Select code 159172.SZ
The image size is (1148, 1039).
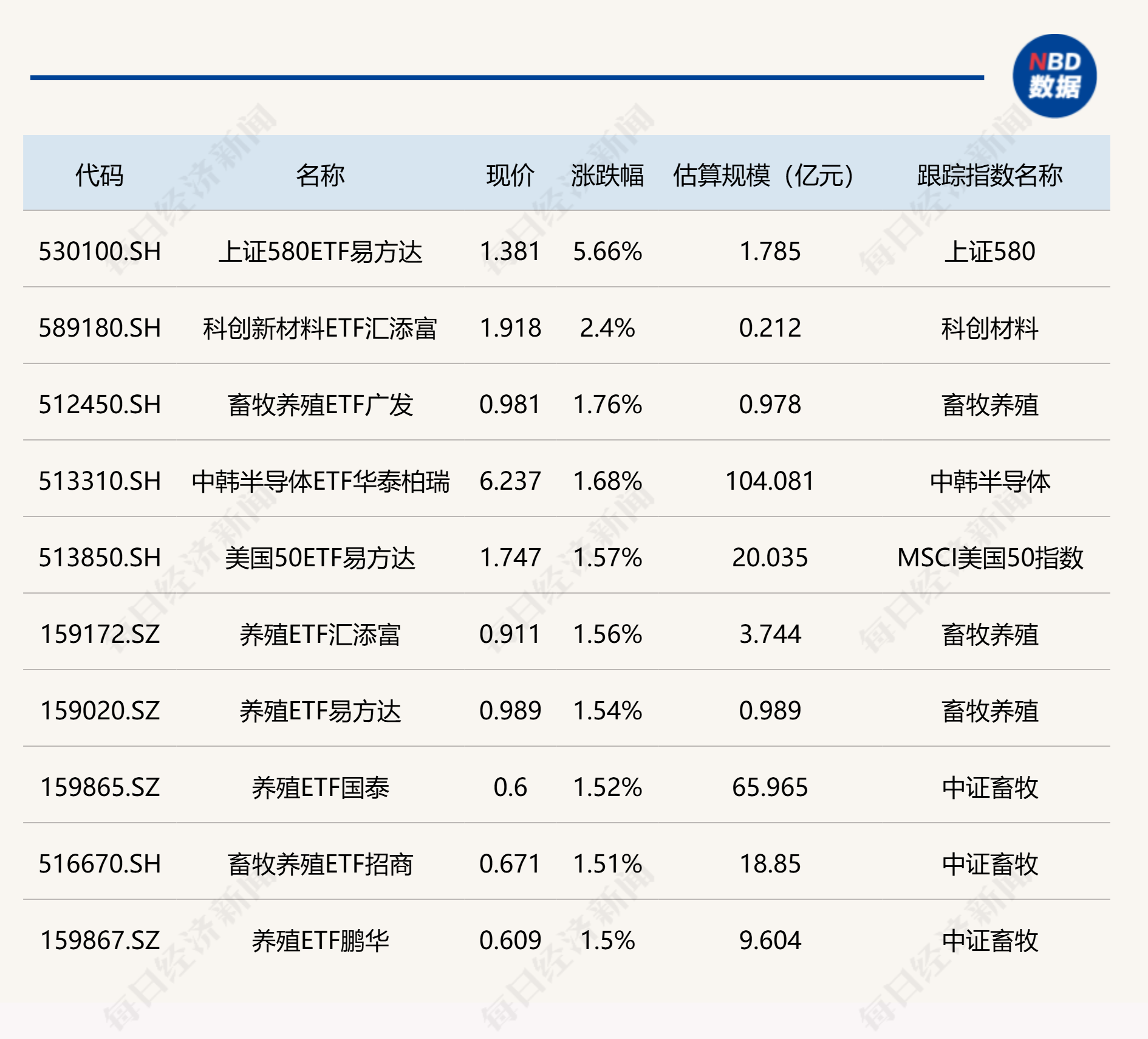[x=100, y=634]
